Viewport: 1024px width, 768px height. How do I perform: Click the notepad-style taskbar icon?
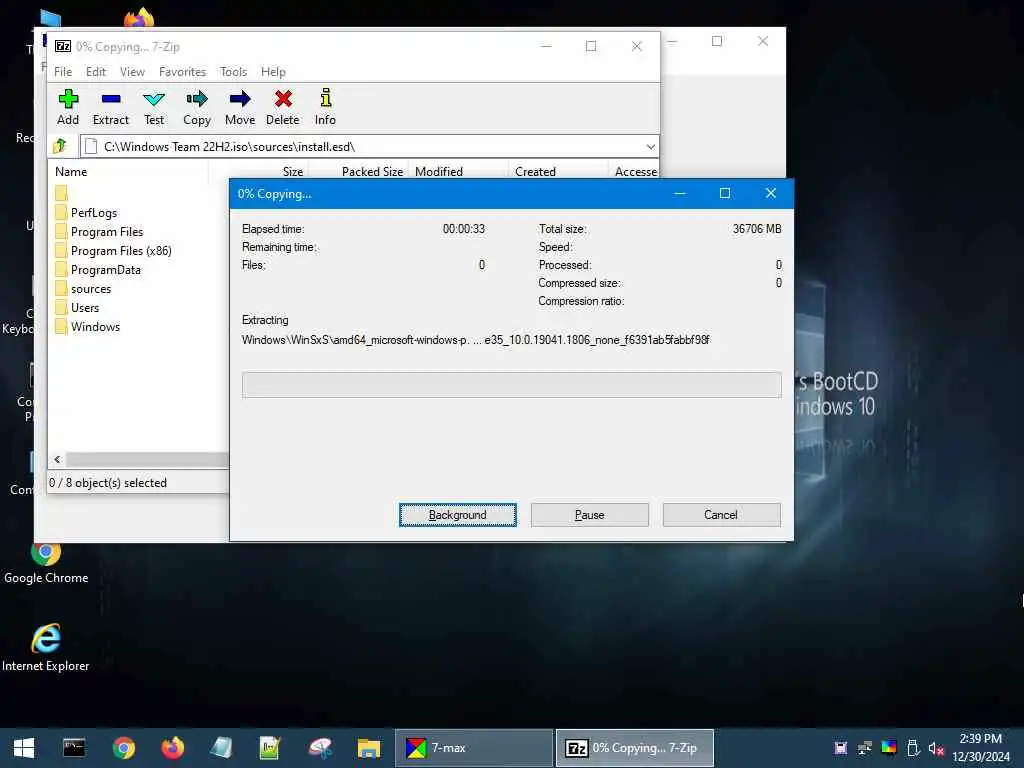pyautogui.click(x=221, y=748)
